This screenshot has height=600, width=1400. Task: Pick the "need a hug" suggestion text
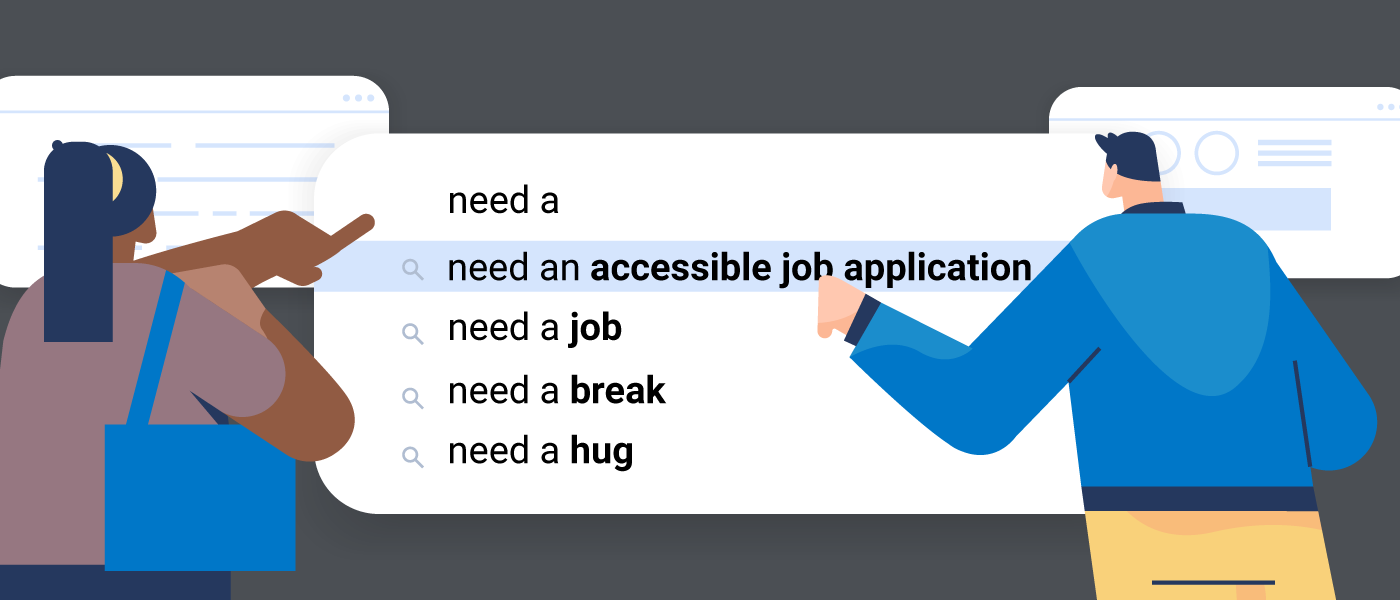coord(541,452)
